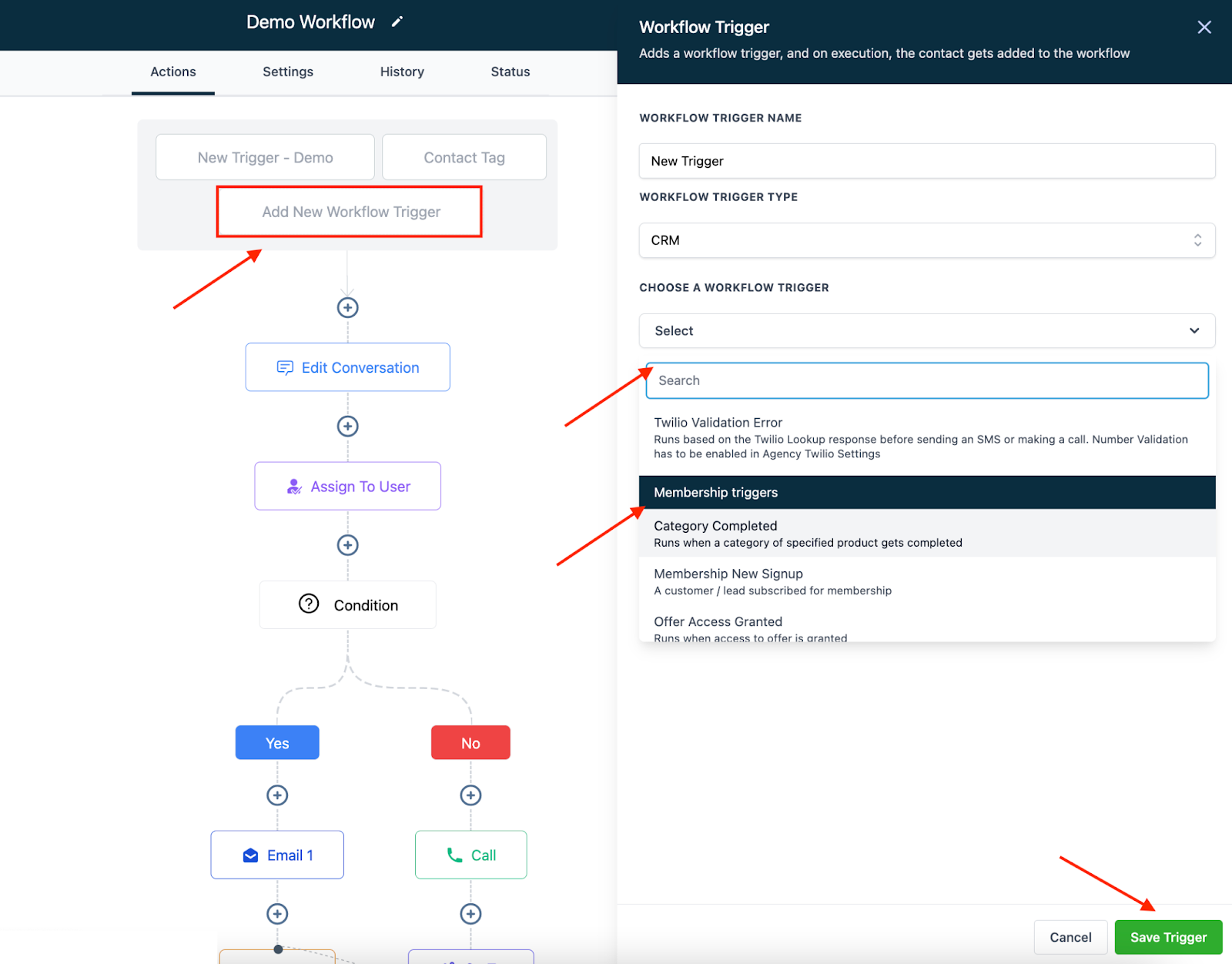Click plus icon below Assign To User
Screen dimensions: 1232x964
[348, 545]
